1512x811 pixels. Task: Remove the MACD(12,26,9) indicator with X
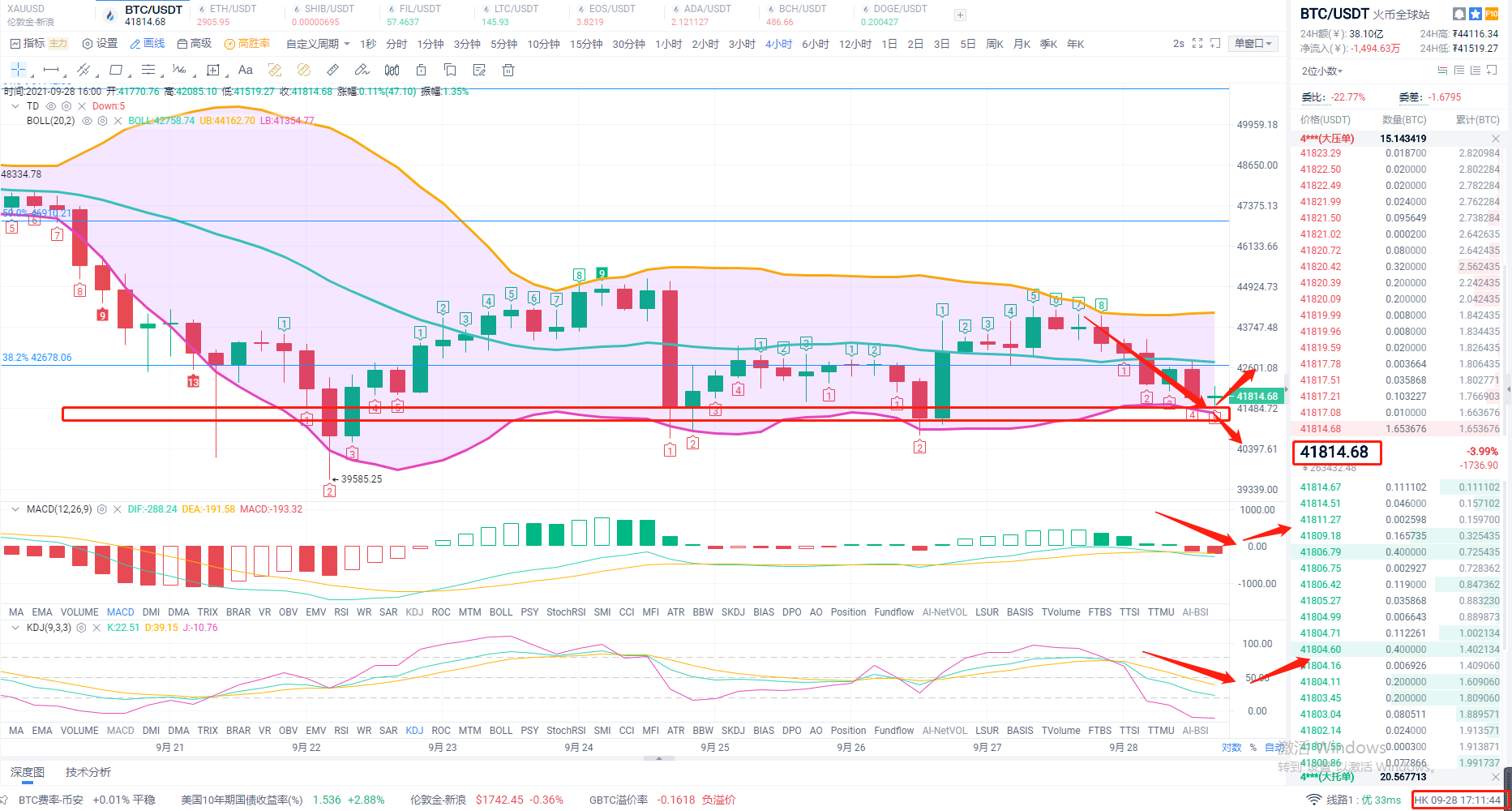point(118,509)
